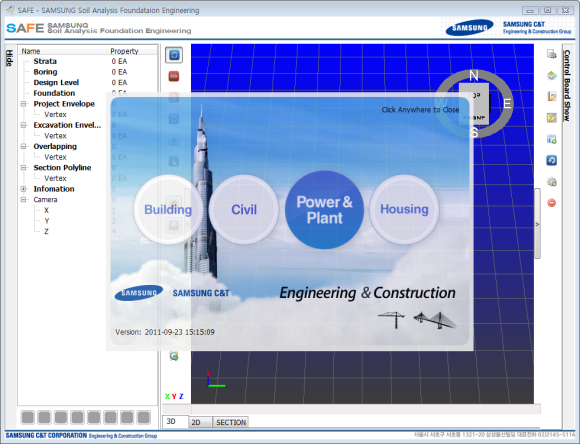580x445 pixels.
Task: Select the Foundation row
Action: pos(54,93)
